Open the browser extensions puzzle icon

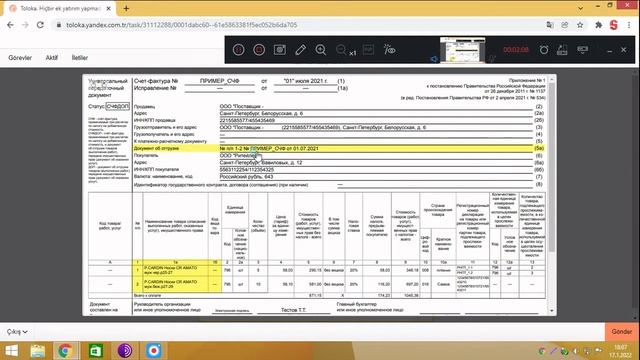point(598,25)
